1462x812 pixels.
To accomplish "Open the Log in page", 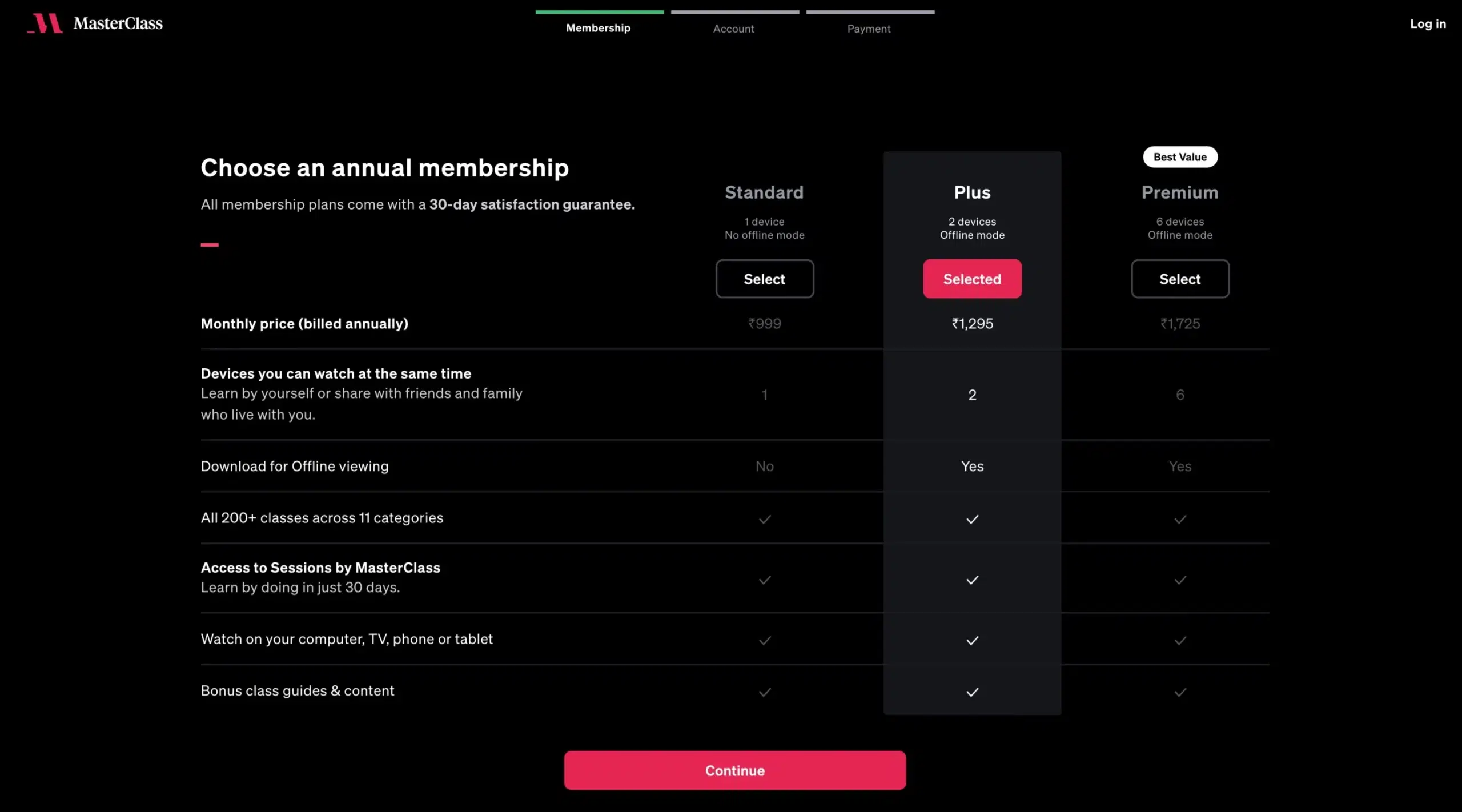I will coord(1428,23).
